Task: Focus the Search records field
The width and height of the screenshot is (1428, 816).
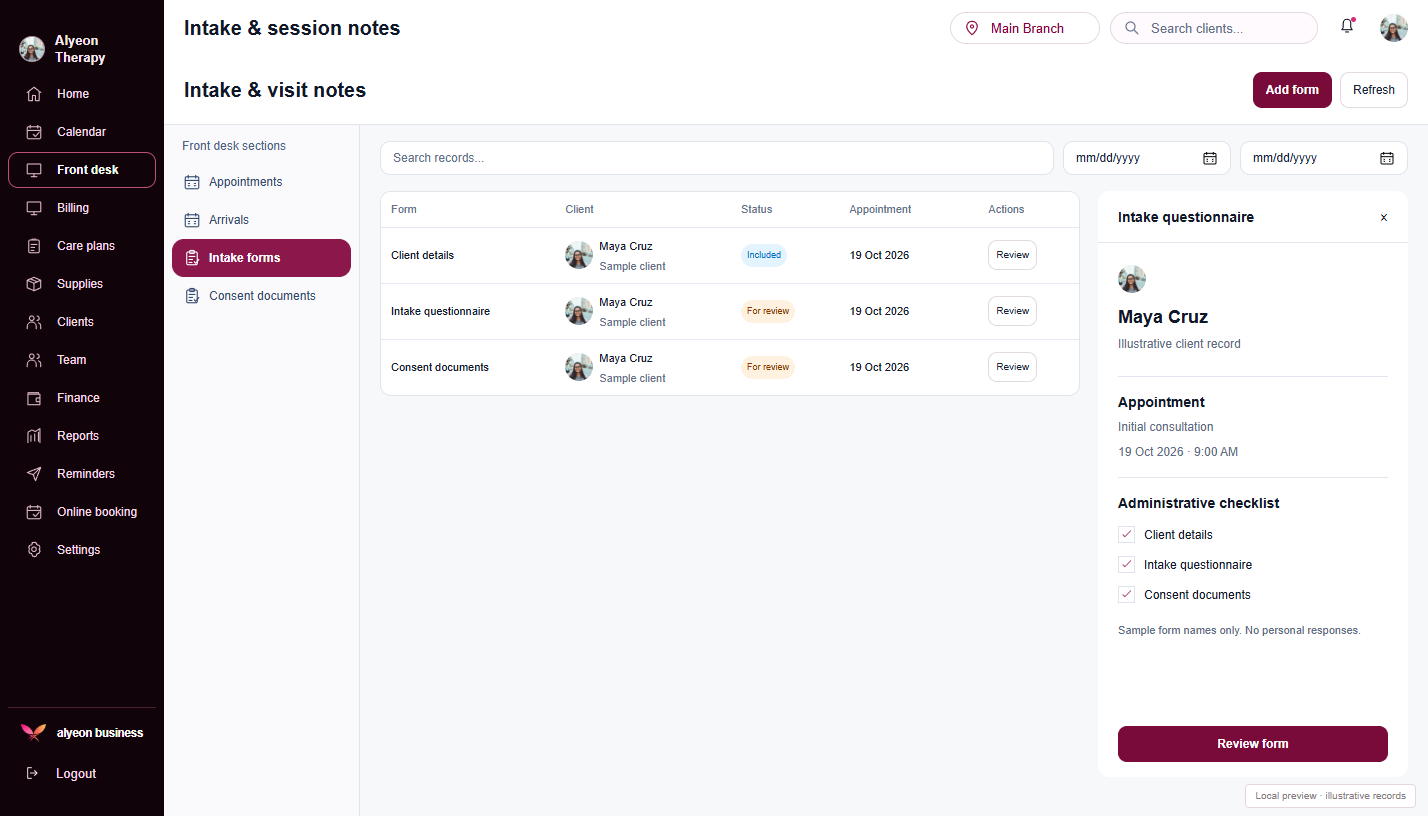Action: tap(717, 158)
